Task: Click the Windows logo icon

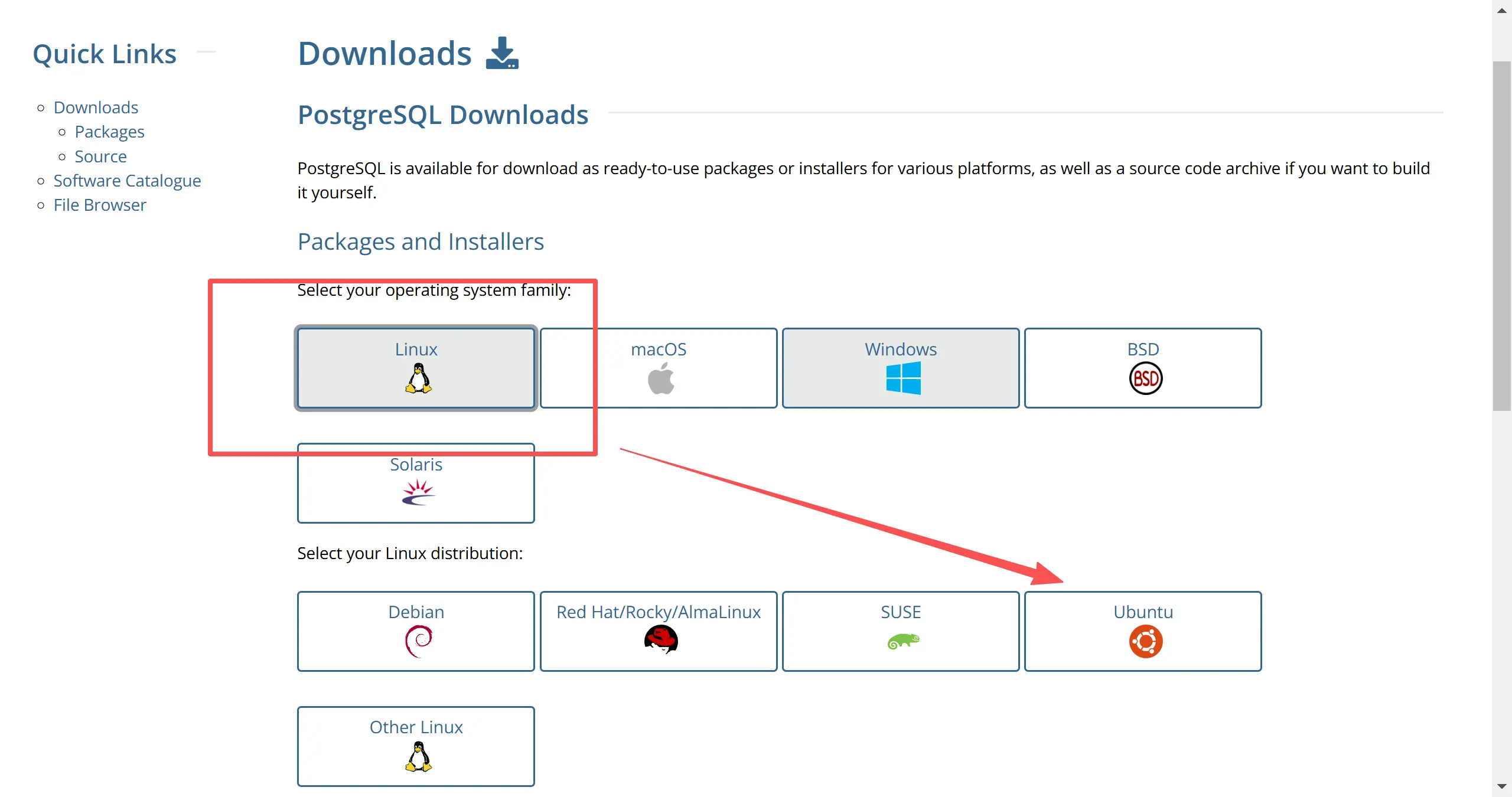Action: tap(903, 378)
